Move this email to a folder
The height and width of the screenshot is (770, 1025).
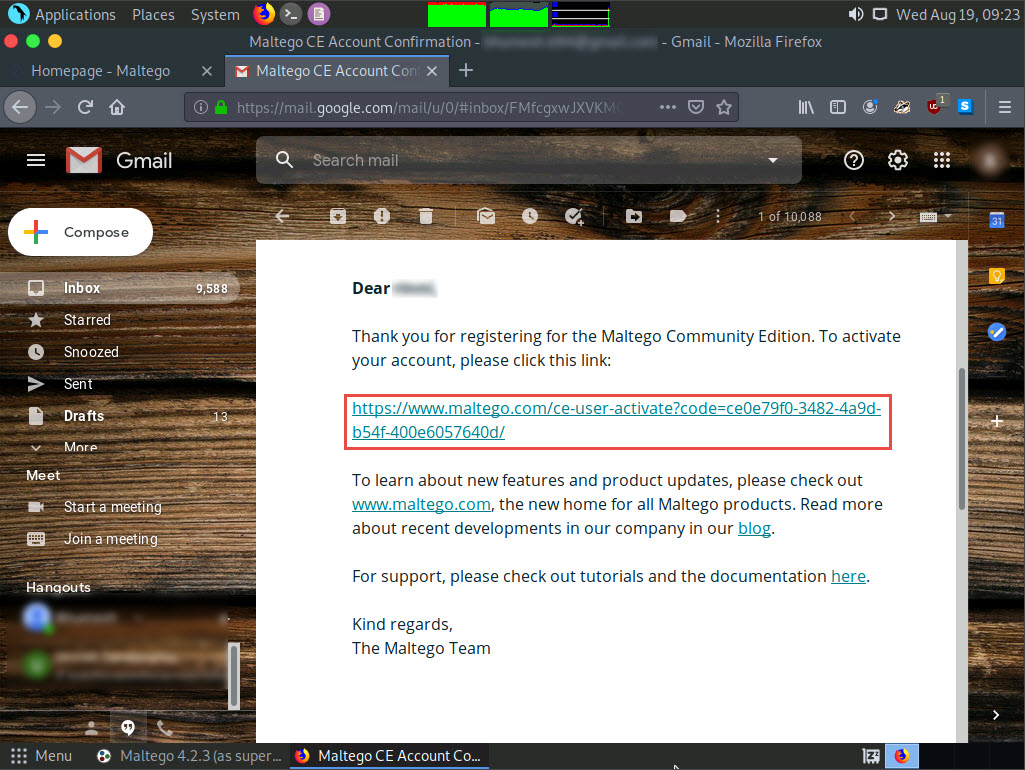click(x=634, y=216)
